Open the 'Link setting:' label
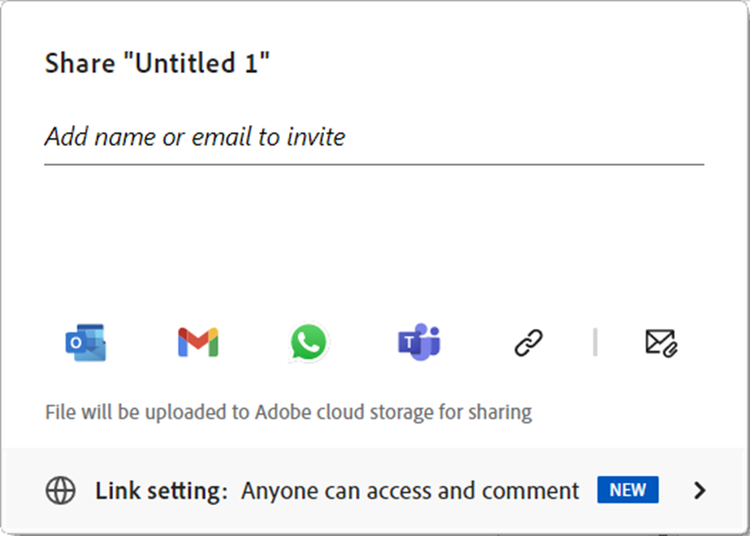Image resolution: width=750 pixels, height=536 pixels. 162,491
